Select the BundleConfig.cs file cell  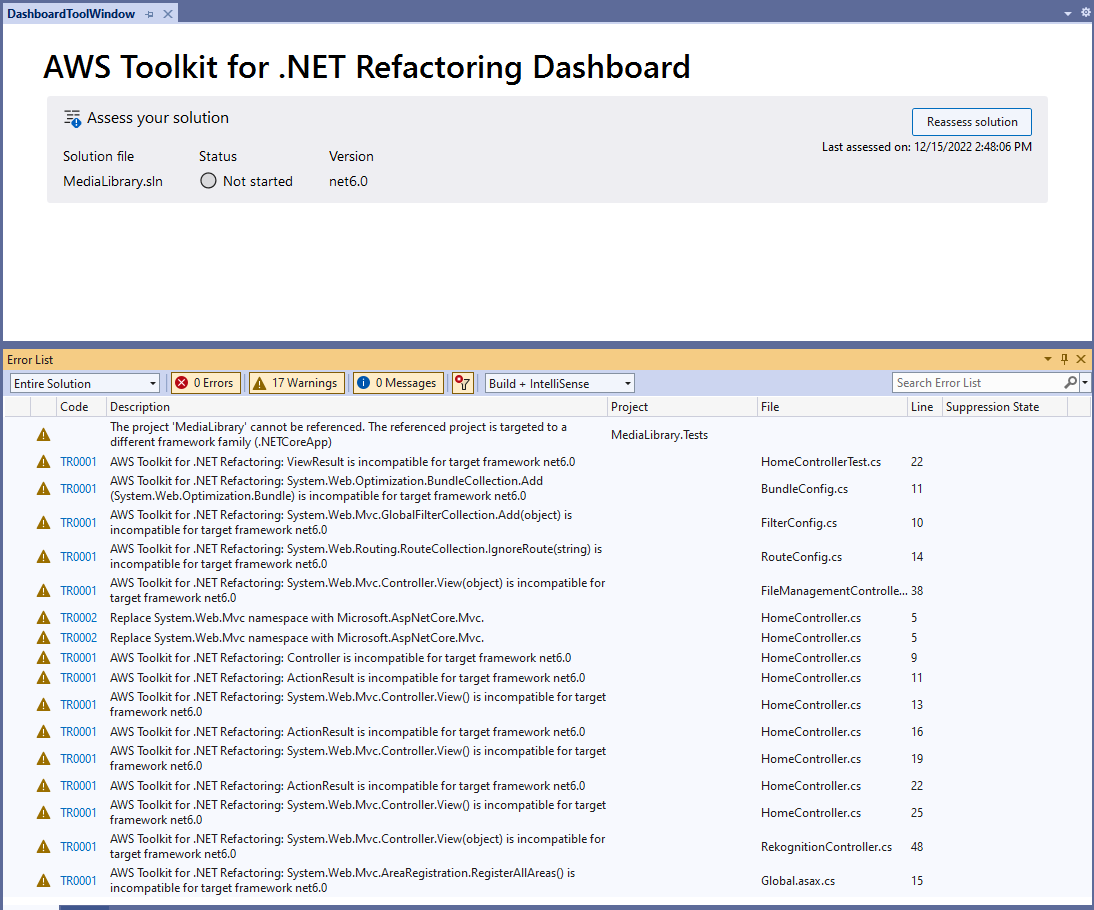click(804, 488)
